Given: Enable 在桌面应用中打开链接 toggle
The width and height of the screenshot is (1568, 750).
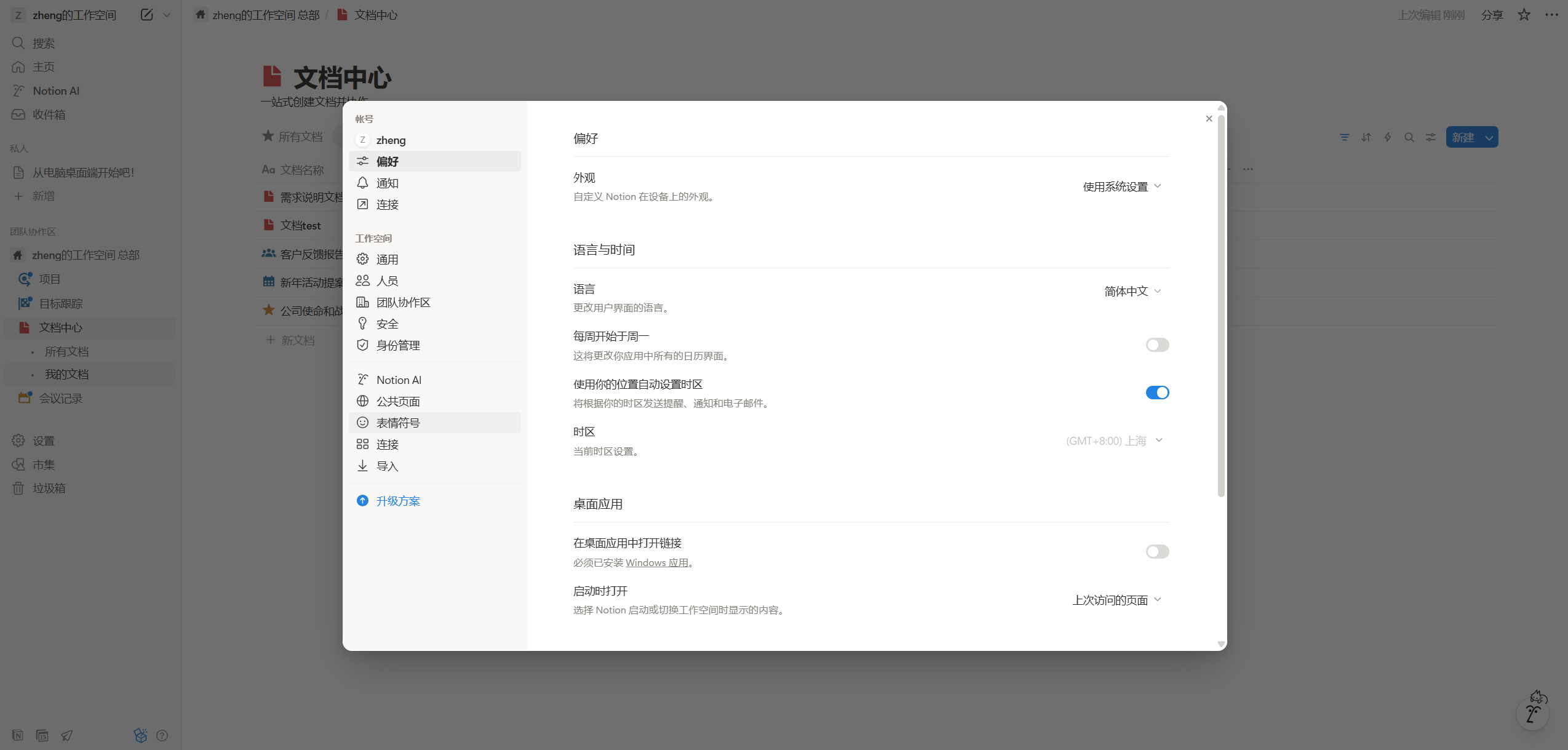Looking at the screenshot, I should 1156,551.
